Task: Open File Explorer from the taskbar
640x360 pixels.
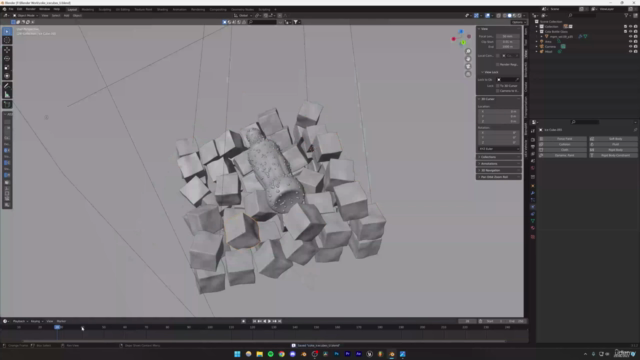Action: click(x=260, y=354)
